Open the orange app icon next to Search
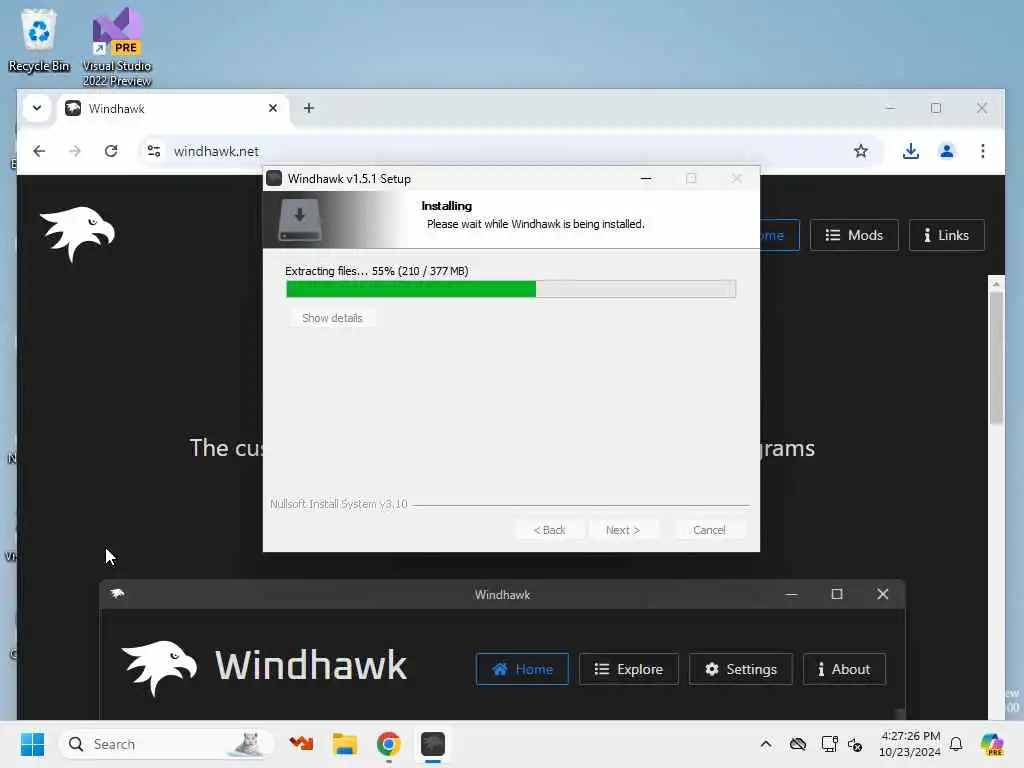This screenshot has width=1024, height=768. point(301,744)
